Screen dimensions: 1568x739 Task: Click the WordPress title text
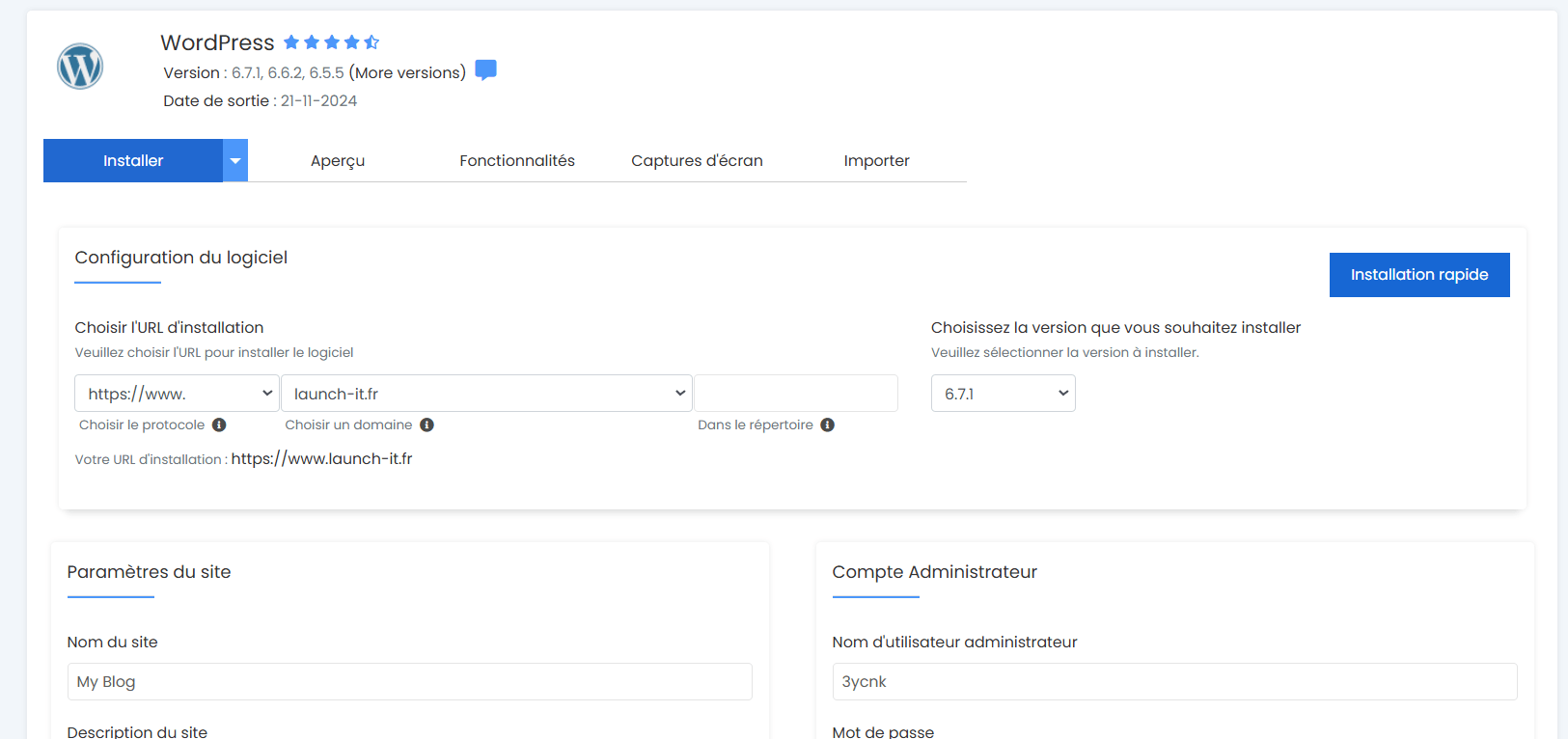point(217,42)
